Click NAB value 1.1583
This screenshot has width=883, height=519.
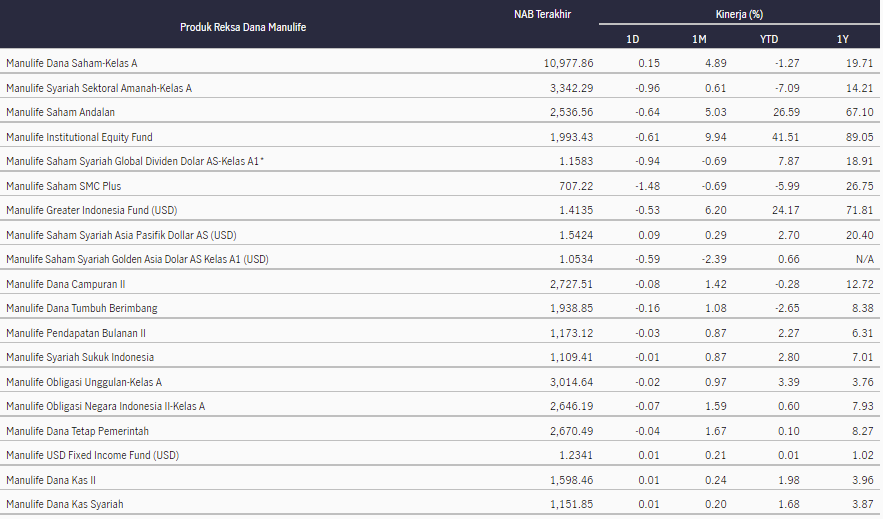coord(576,161)
